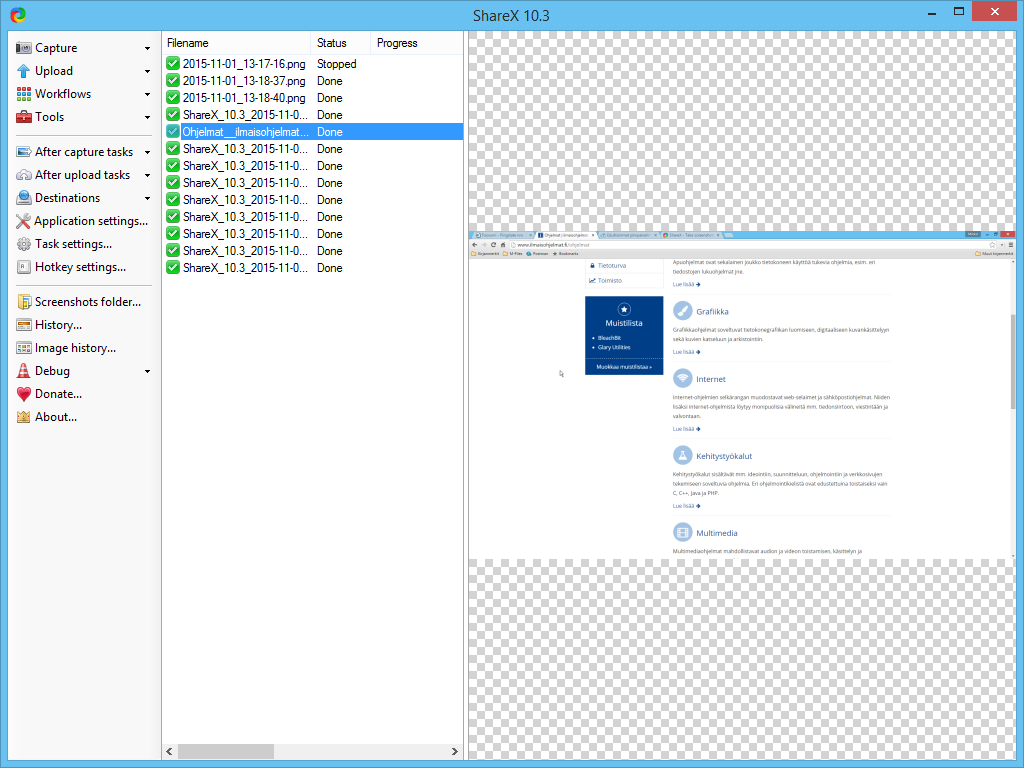Click green check icon of 2015-11-01_13-18-40.png
This screenshot has width=1024, height=768.
point(173,97)
